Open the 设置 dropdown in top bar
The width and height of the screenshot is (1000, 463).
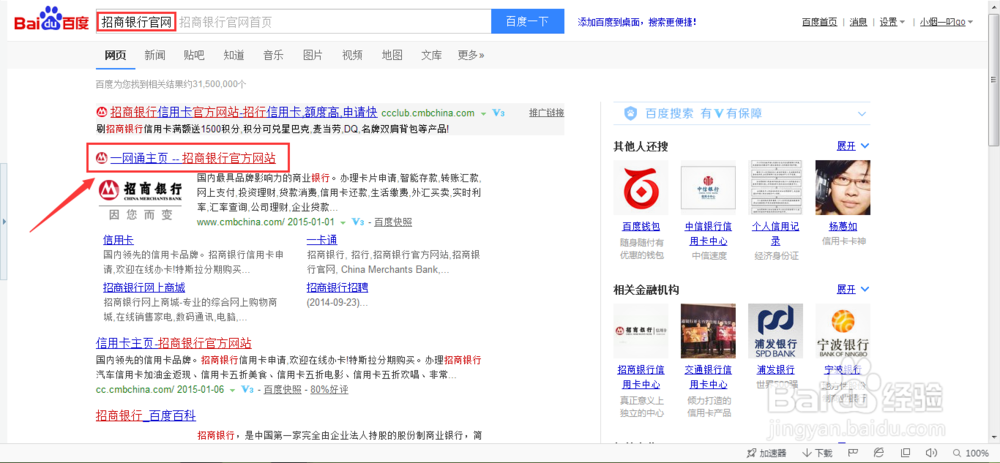(x=892, y=22)
